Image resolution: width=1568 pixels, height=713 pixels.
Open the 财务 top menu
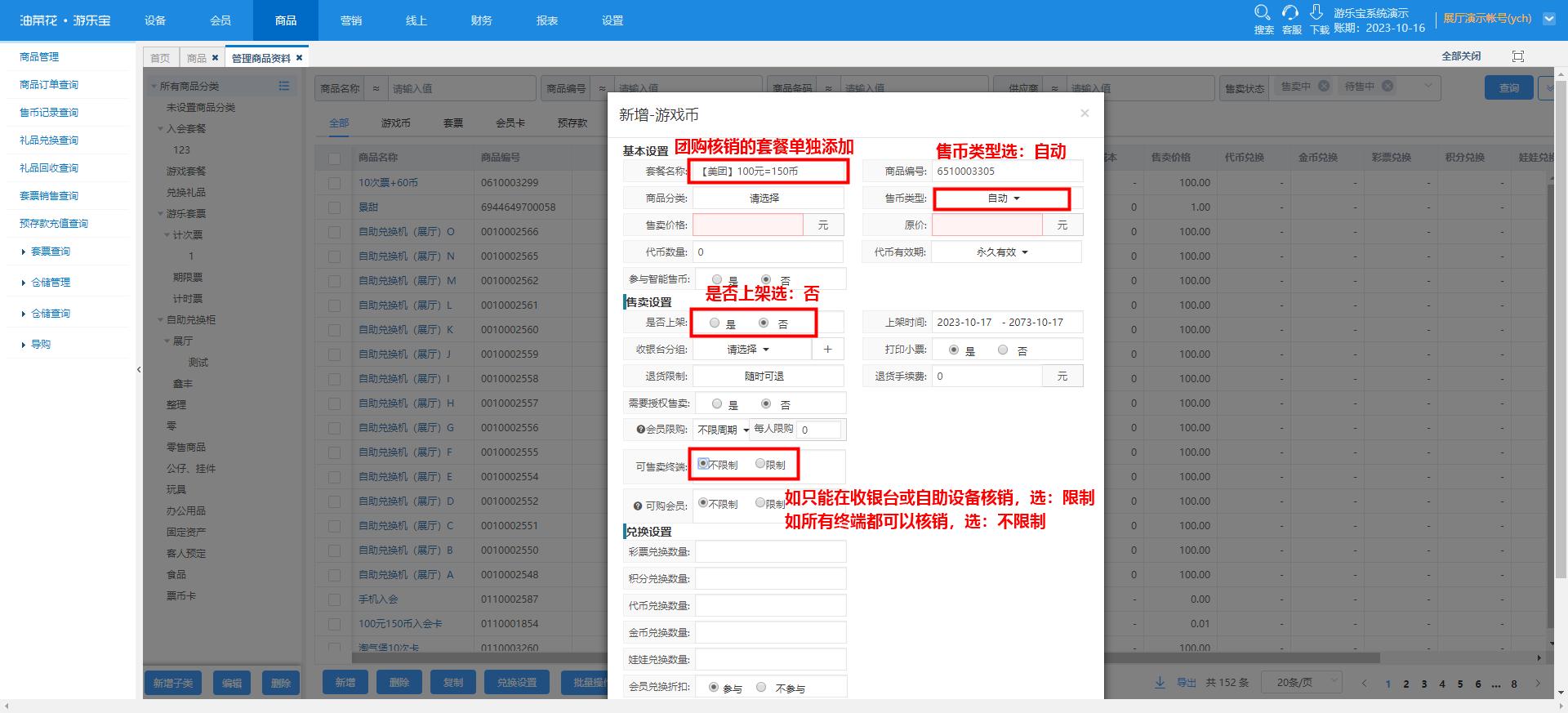tap(482, 20)
